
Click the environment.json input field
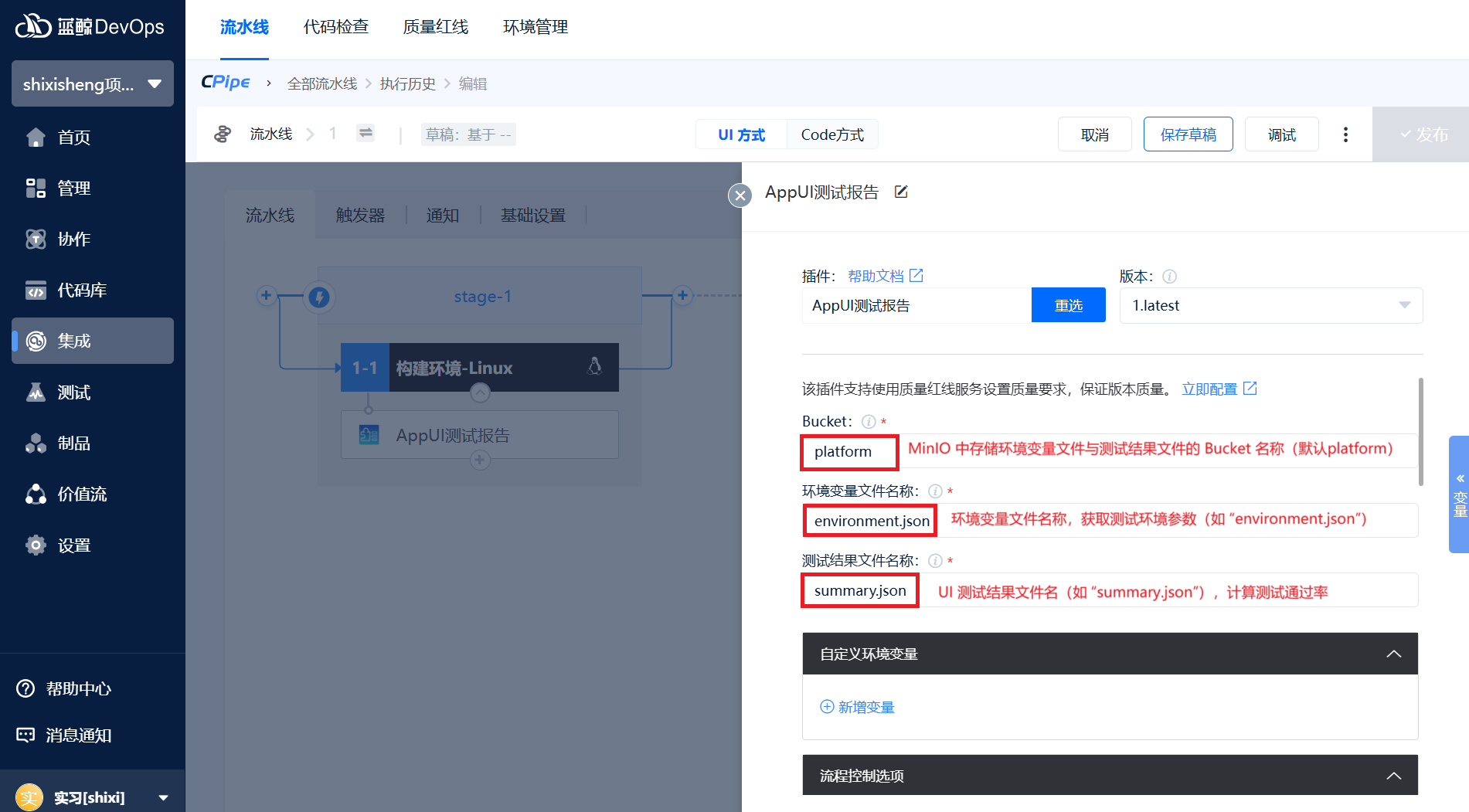click(x=871, y=521)
